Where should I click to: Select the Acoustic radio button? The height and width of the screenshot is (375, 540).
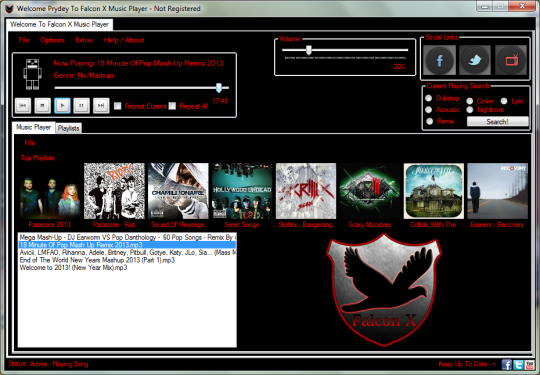(x=428, y=110)
